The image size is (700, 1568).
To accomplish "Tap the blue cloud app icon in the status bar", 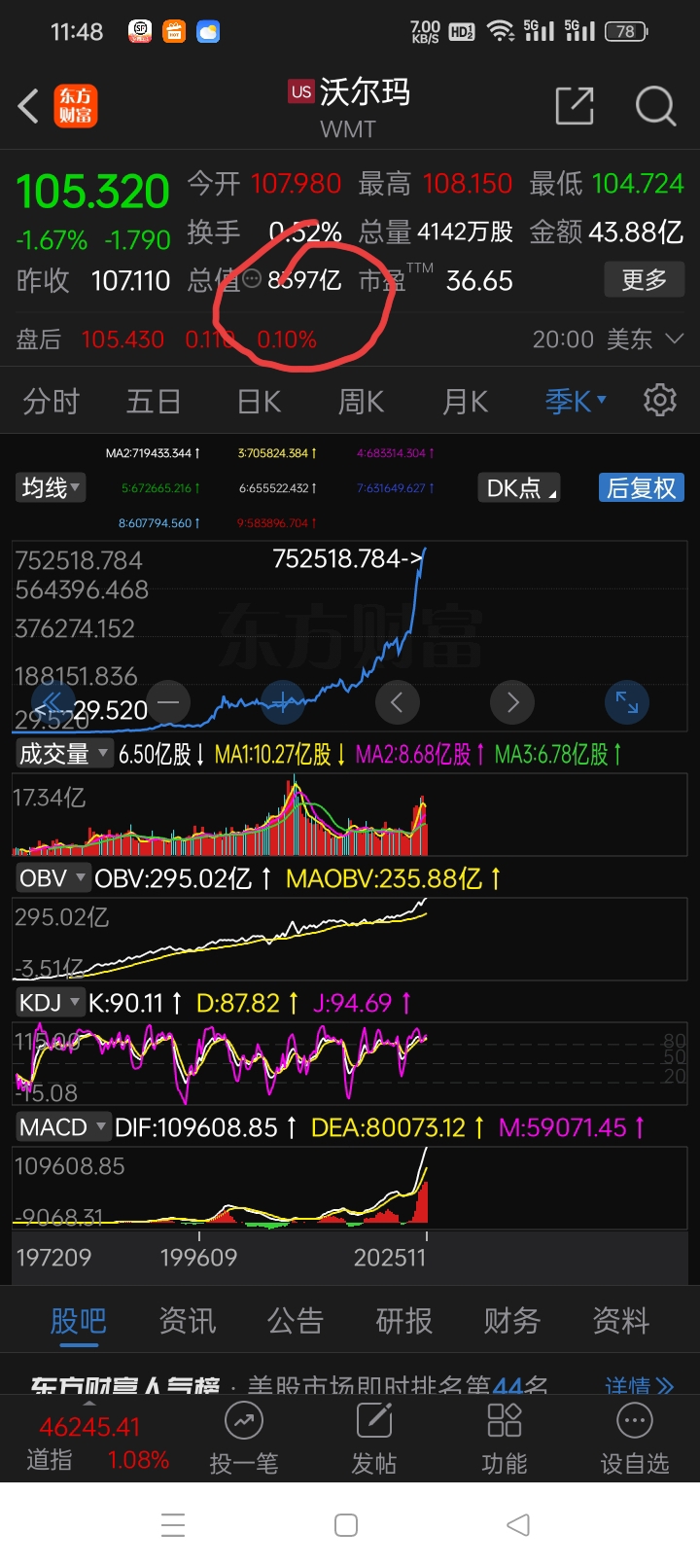I will 208,32.
